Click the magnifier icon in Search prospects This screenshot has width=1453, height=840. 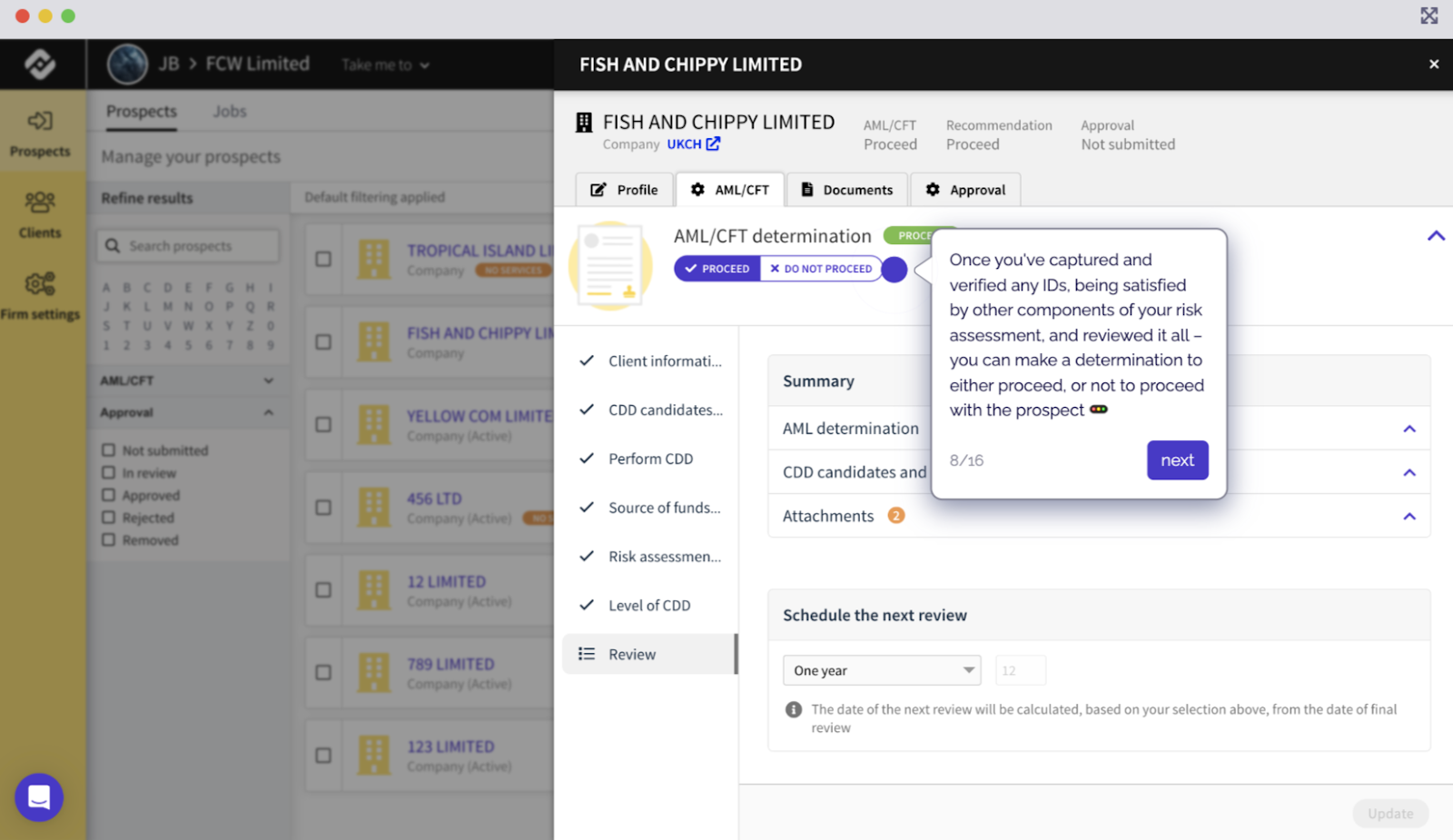112,245
